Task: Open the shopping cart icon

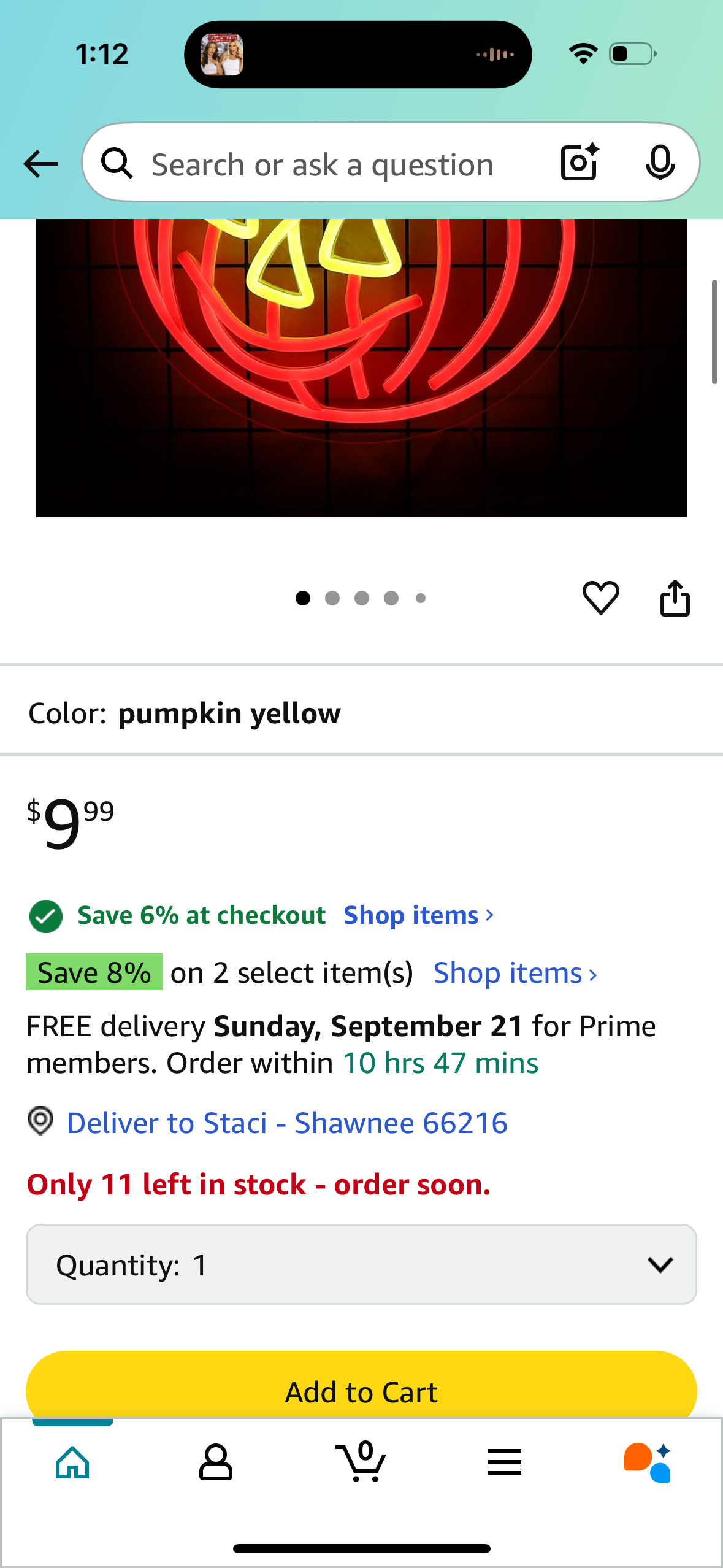Action: [361, 1462]
